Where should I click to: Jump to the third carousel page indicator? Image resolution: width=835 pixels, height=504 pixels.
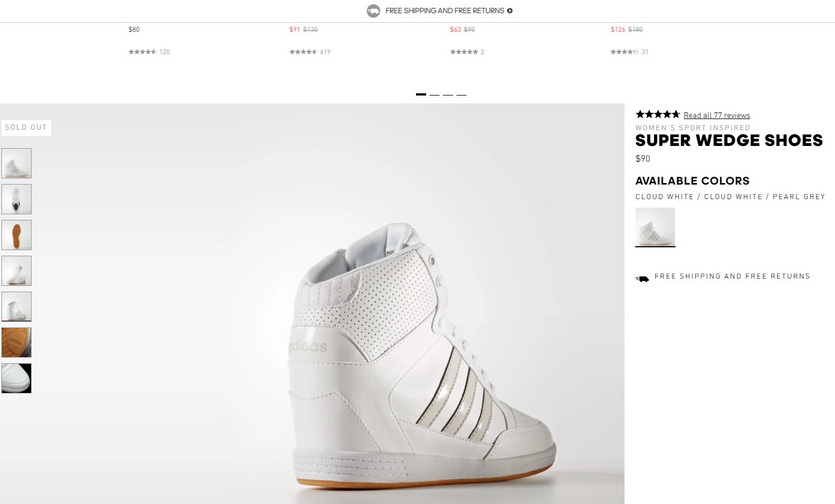pos(448,94)
